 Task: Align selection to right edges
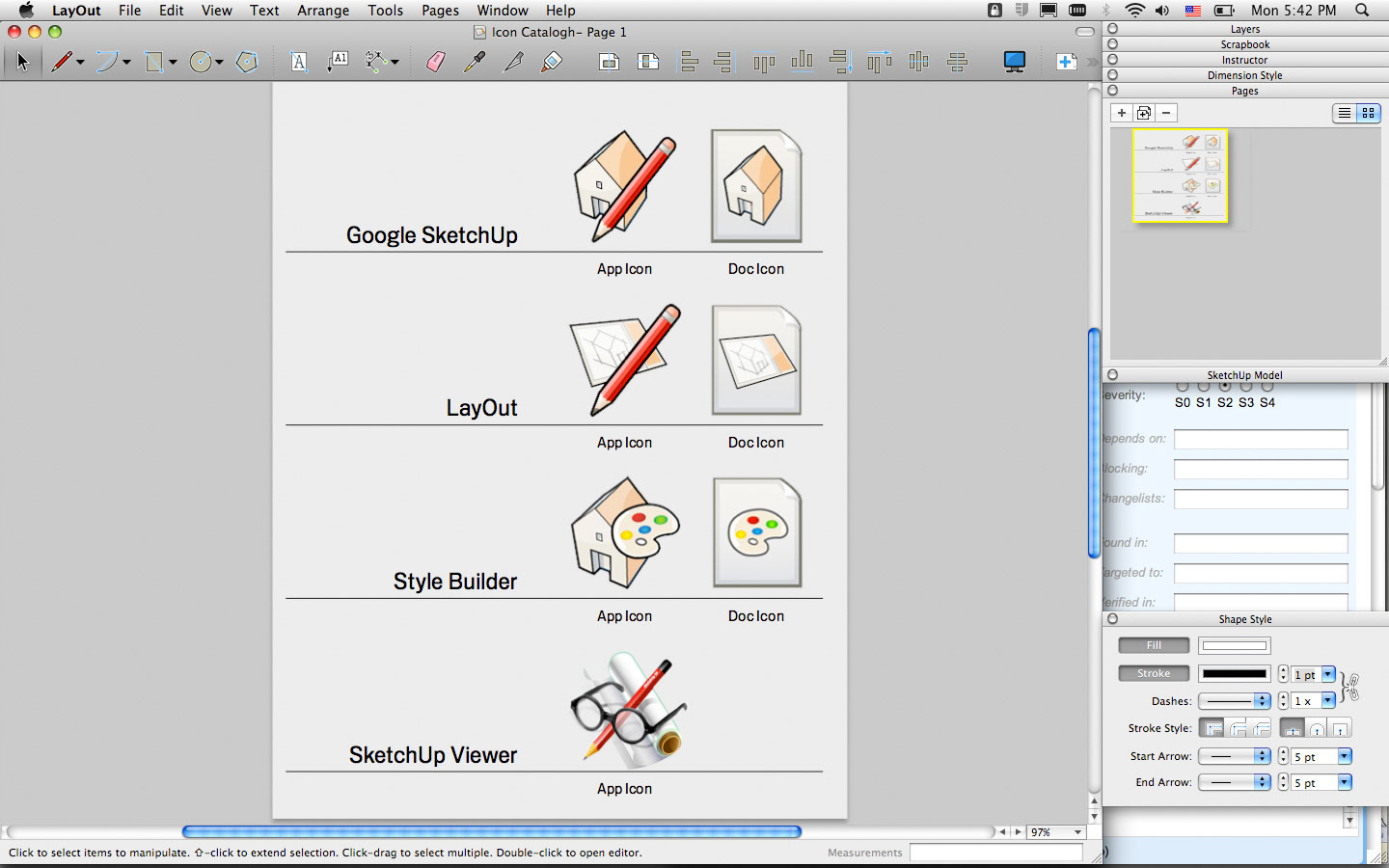pos(723,62)
